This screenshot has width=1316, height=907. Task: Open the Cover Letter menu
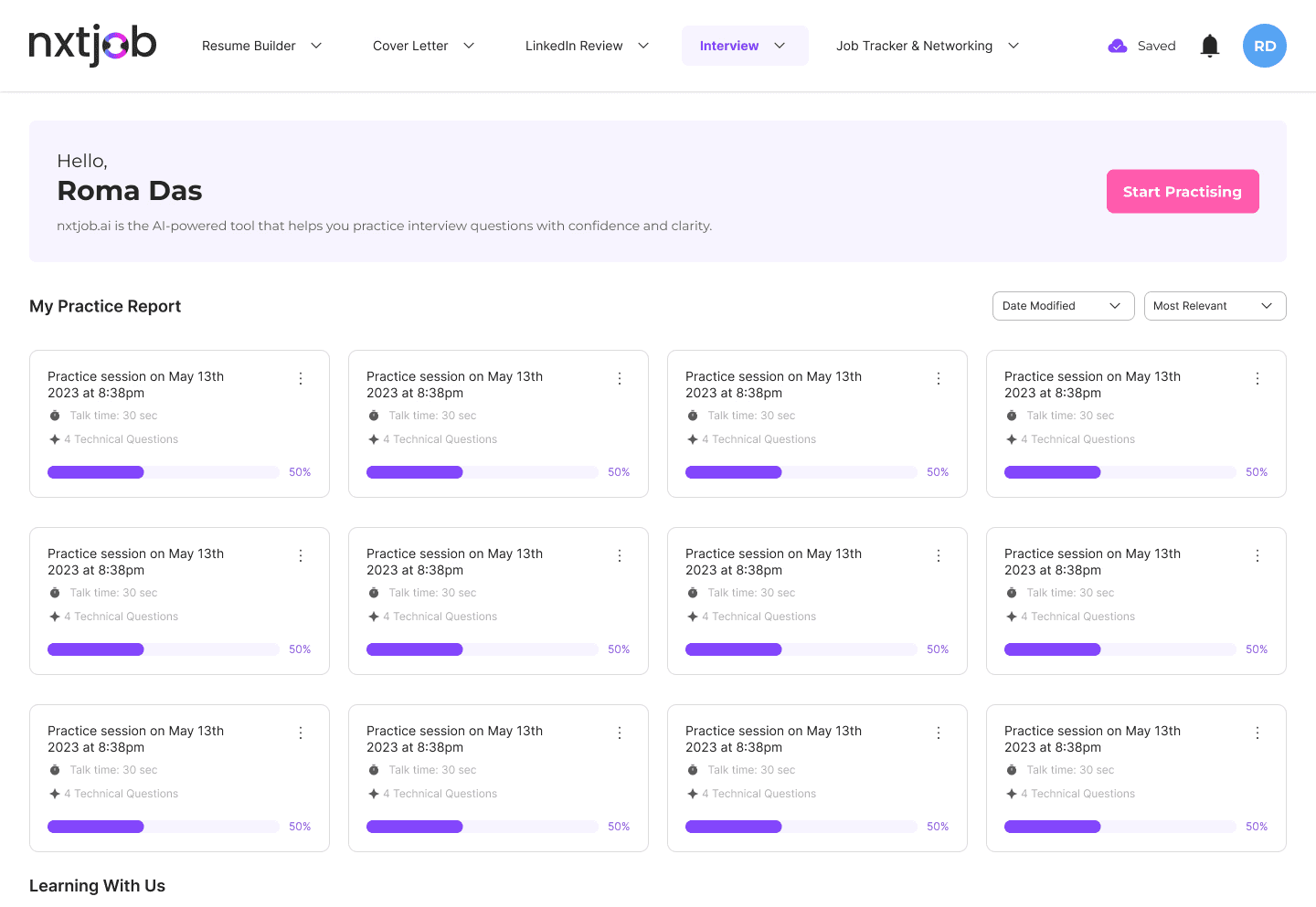(424, 46)
